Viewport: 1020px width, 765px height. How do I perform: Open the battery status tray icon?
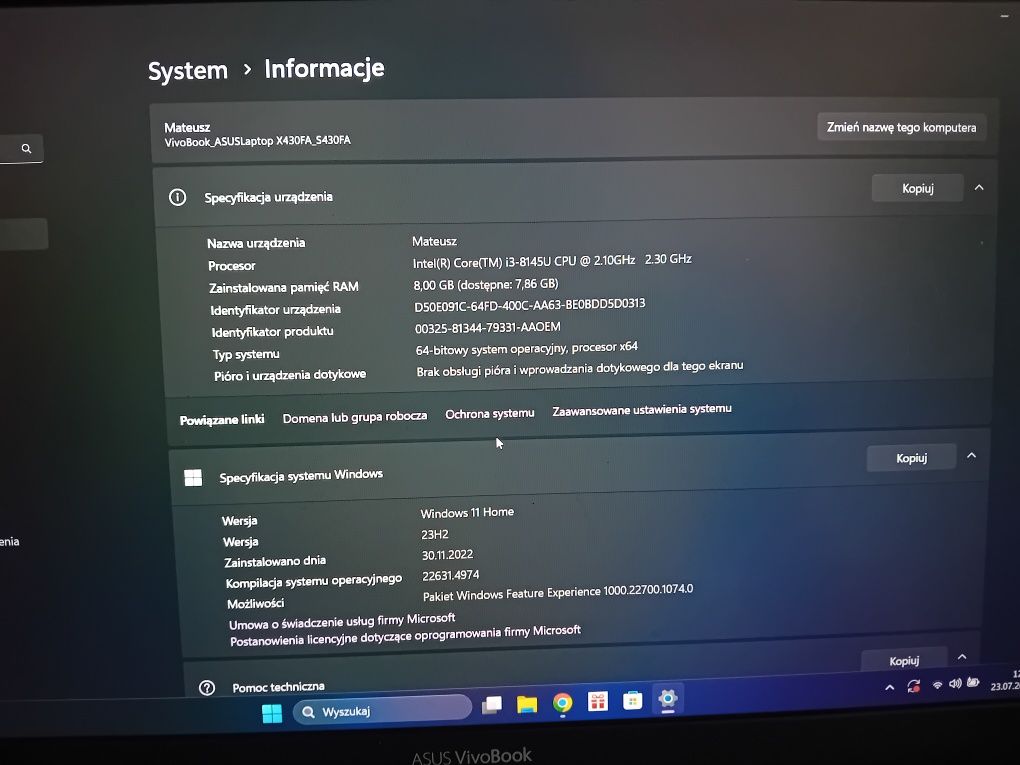tap(973, 682)
